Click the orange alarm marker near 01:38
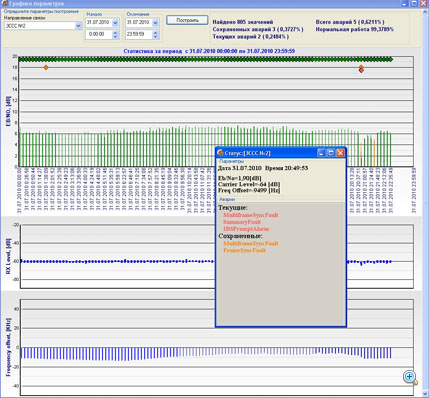Viewport: 429px width, 398px height. (46, 68)
